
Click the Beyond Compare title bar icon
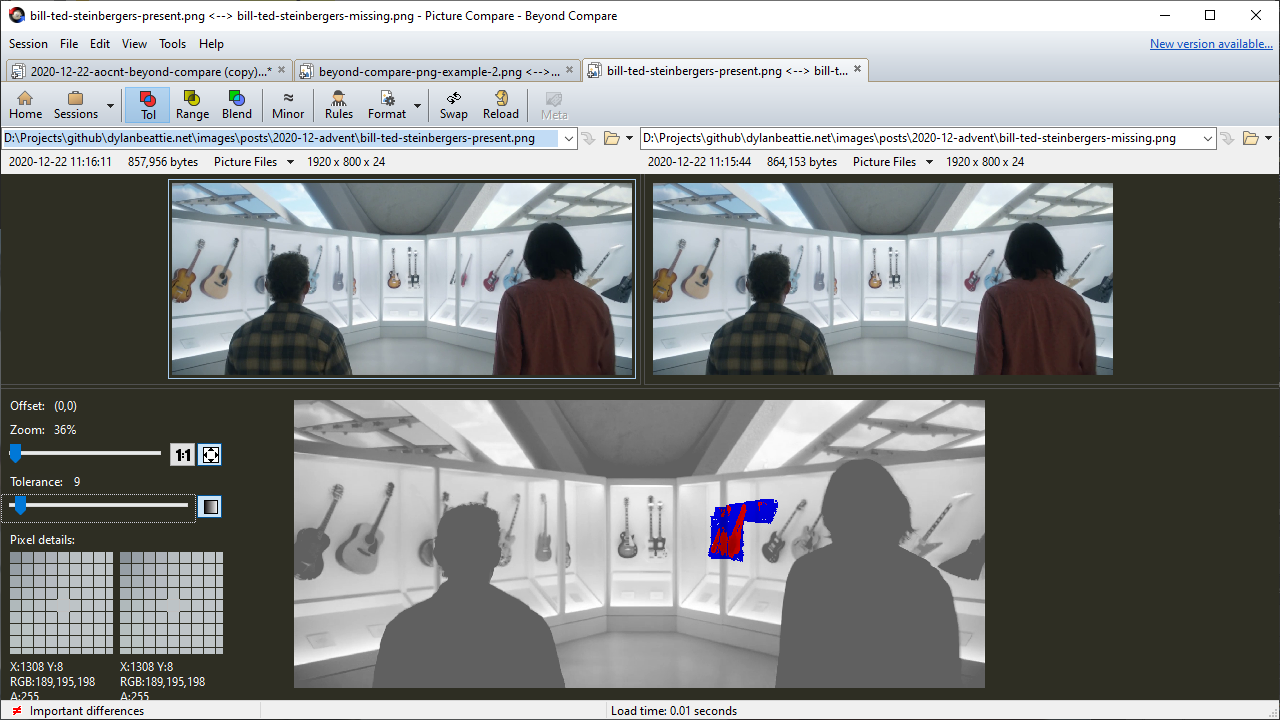tap(16, 15)
